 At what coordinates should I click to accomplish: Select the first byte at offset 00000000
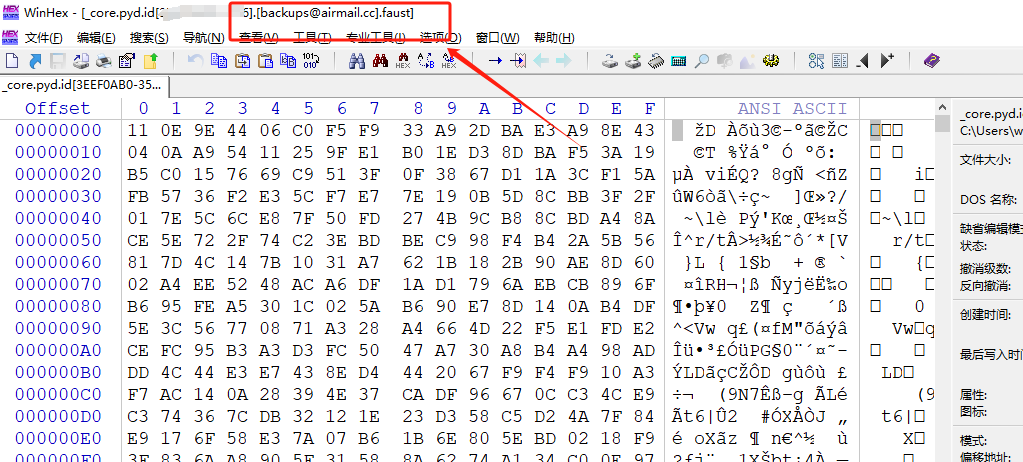(x=138, y=131)
